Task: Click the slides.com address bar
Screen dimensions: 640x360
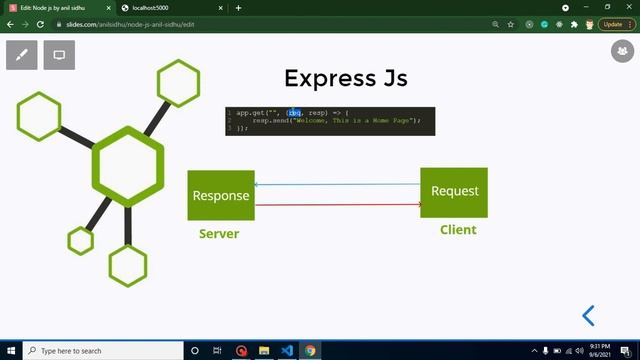Action: 269,24
